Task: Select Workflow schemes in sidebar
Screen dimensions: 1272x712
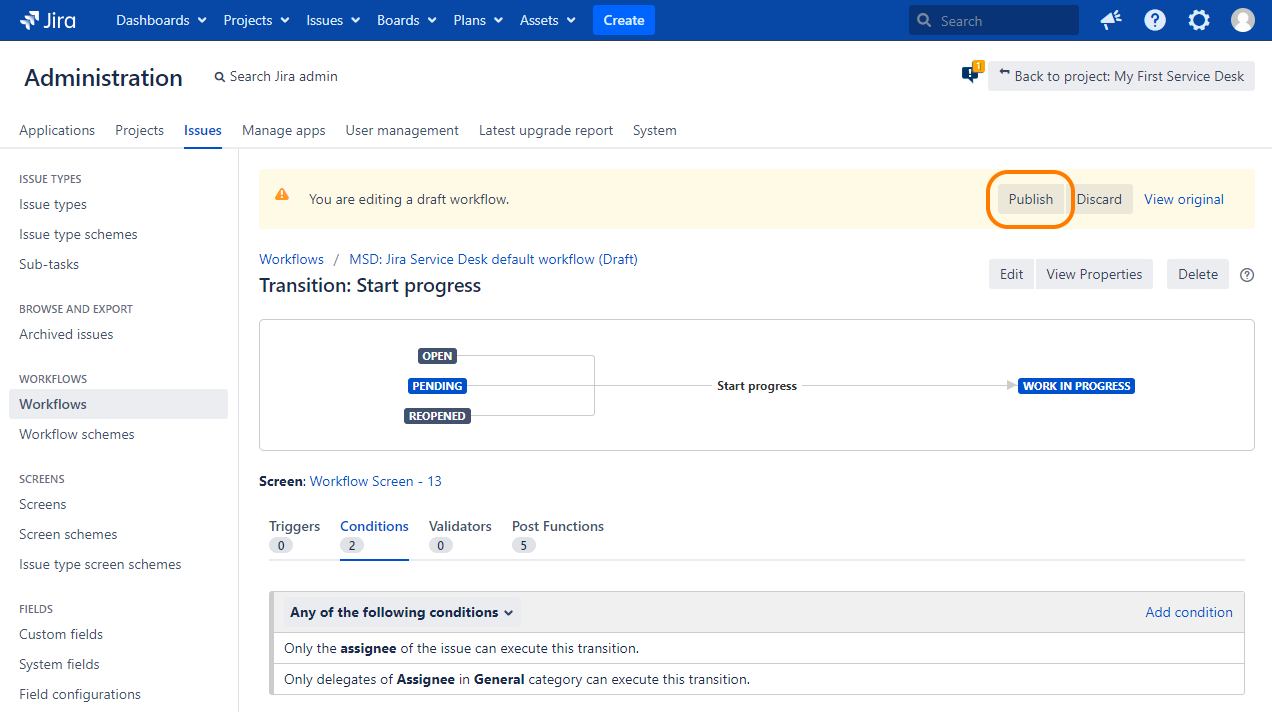Action: point(77,434)
